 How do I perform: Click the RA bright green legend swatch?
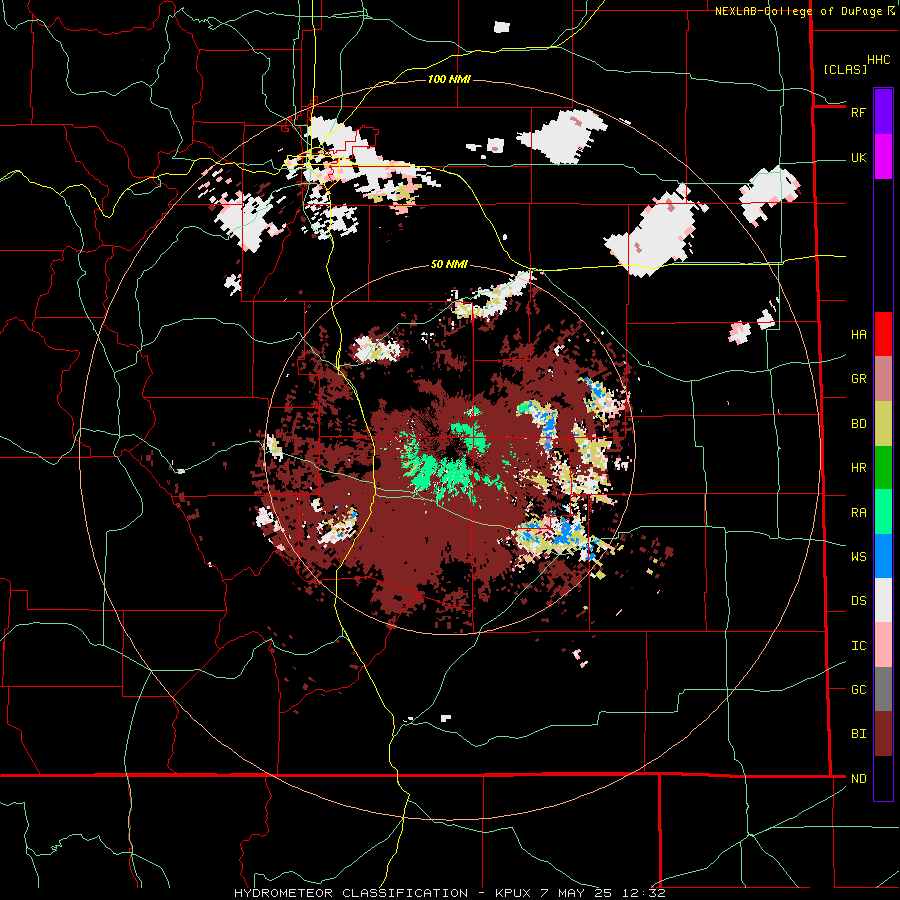tap(883, 512)
